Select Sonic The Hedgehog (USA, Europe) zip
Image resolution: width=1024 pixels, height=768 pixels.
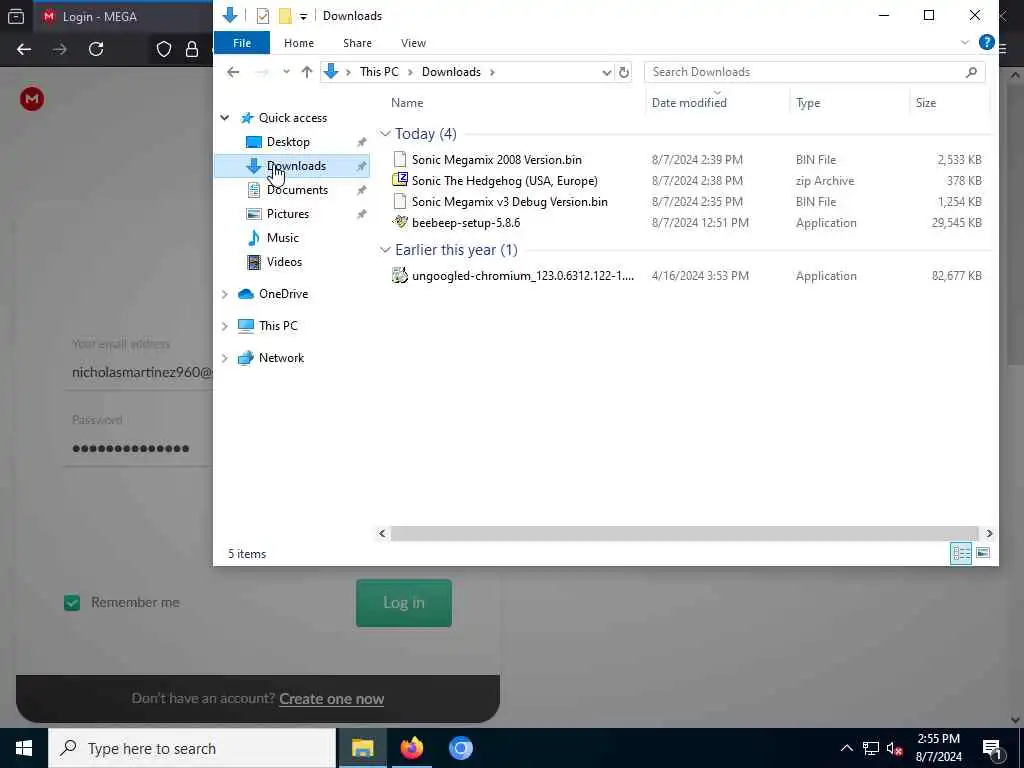click(x=504, y=181)
